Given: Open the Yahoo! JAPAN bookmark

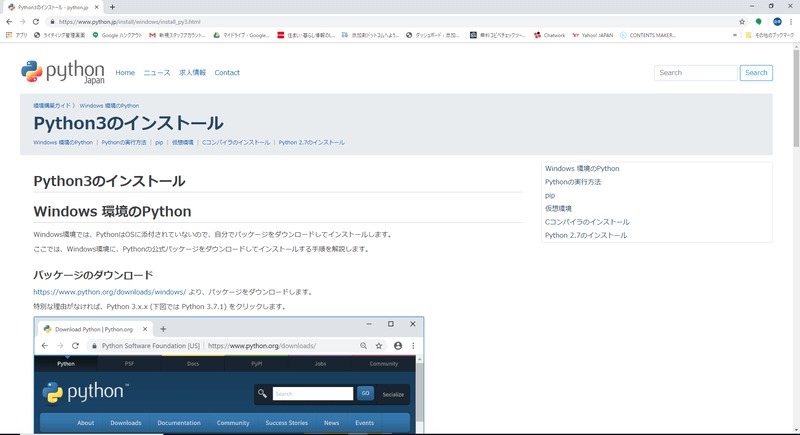Looking at the screenshot, I should [x=592, y=35].
